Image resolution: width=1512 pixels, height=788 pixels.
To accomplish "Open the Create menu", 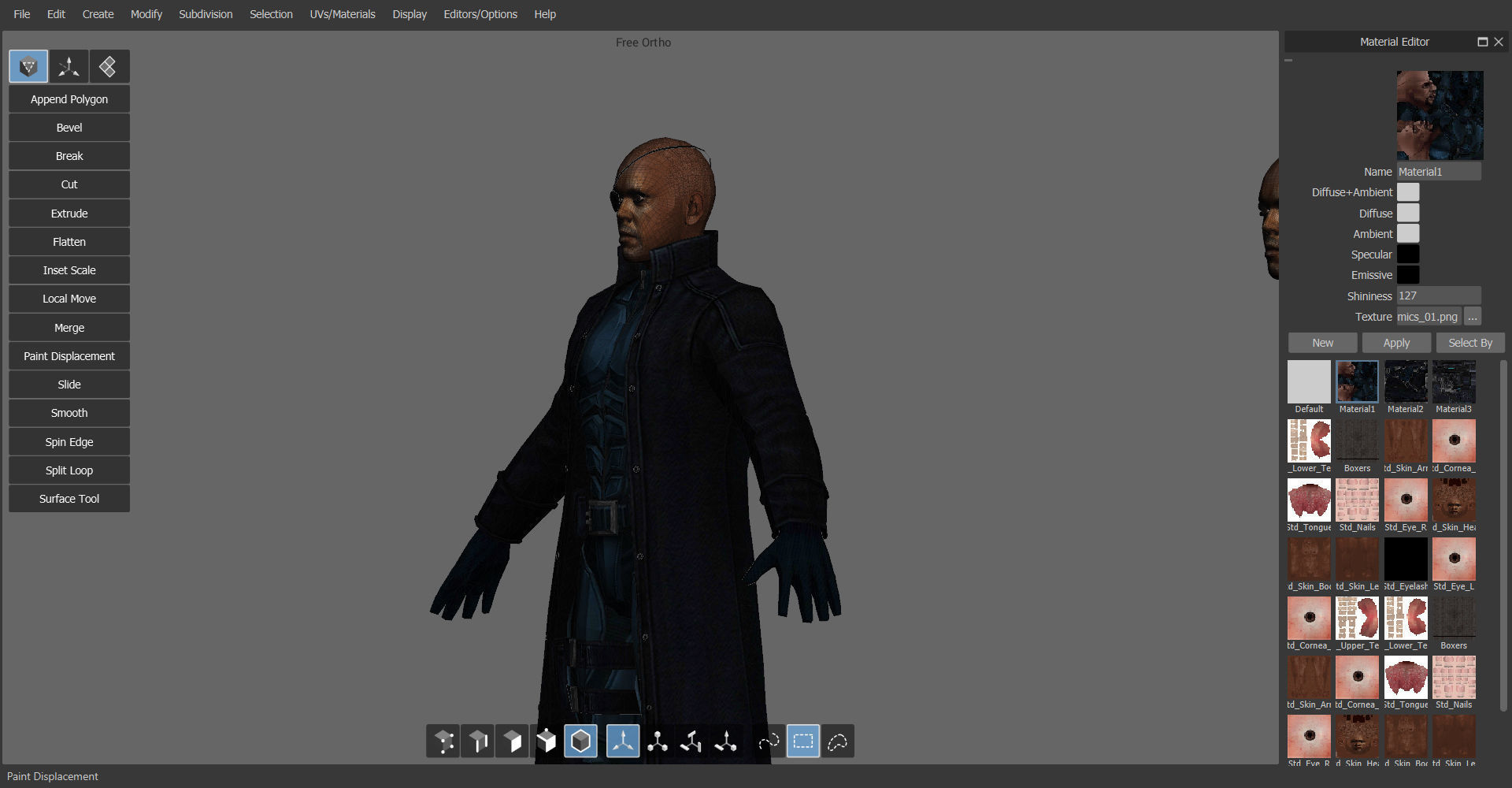I will click(x=98, y=14).
